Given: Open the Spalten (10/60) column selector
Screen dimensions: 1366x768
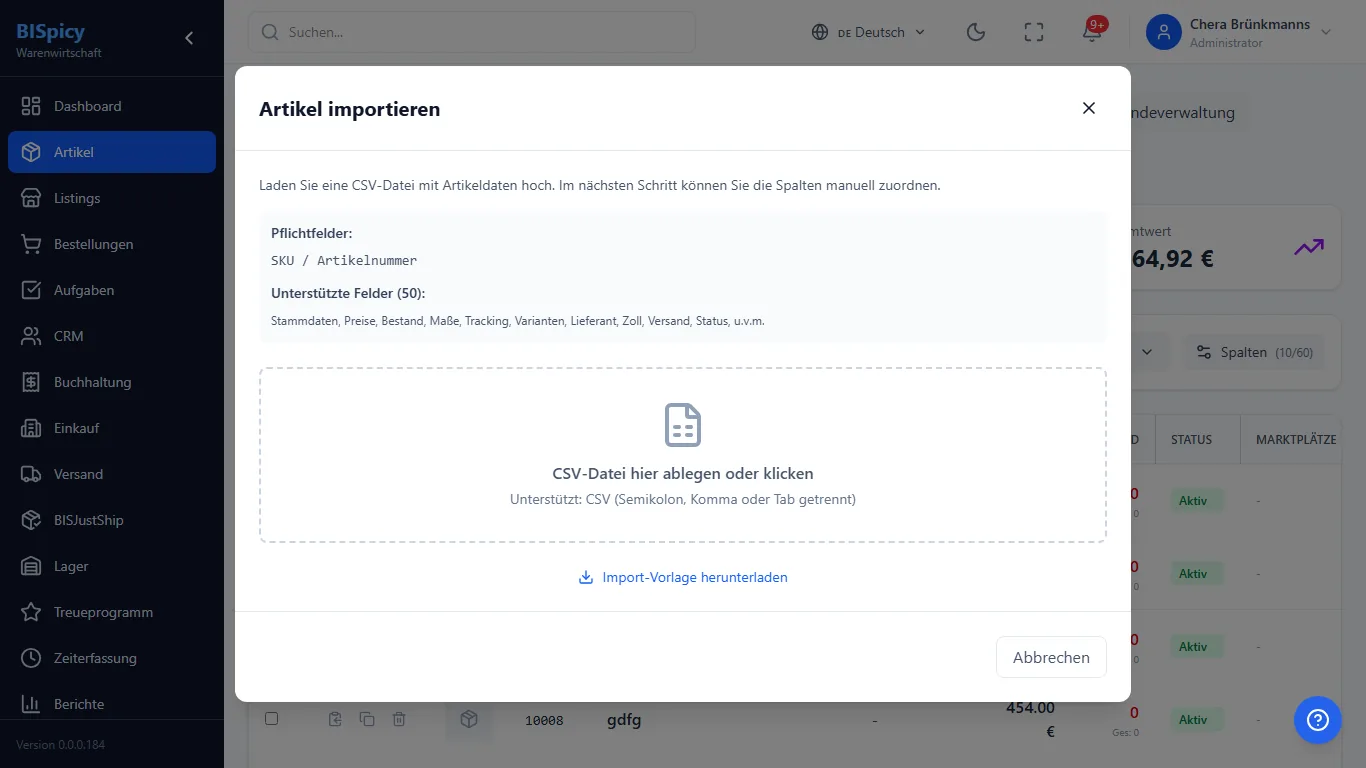Looking at the screenshot, I should pos(1254,352).
